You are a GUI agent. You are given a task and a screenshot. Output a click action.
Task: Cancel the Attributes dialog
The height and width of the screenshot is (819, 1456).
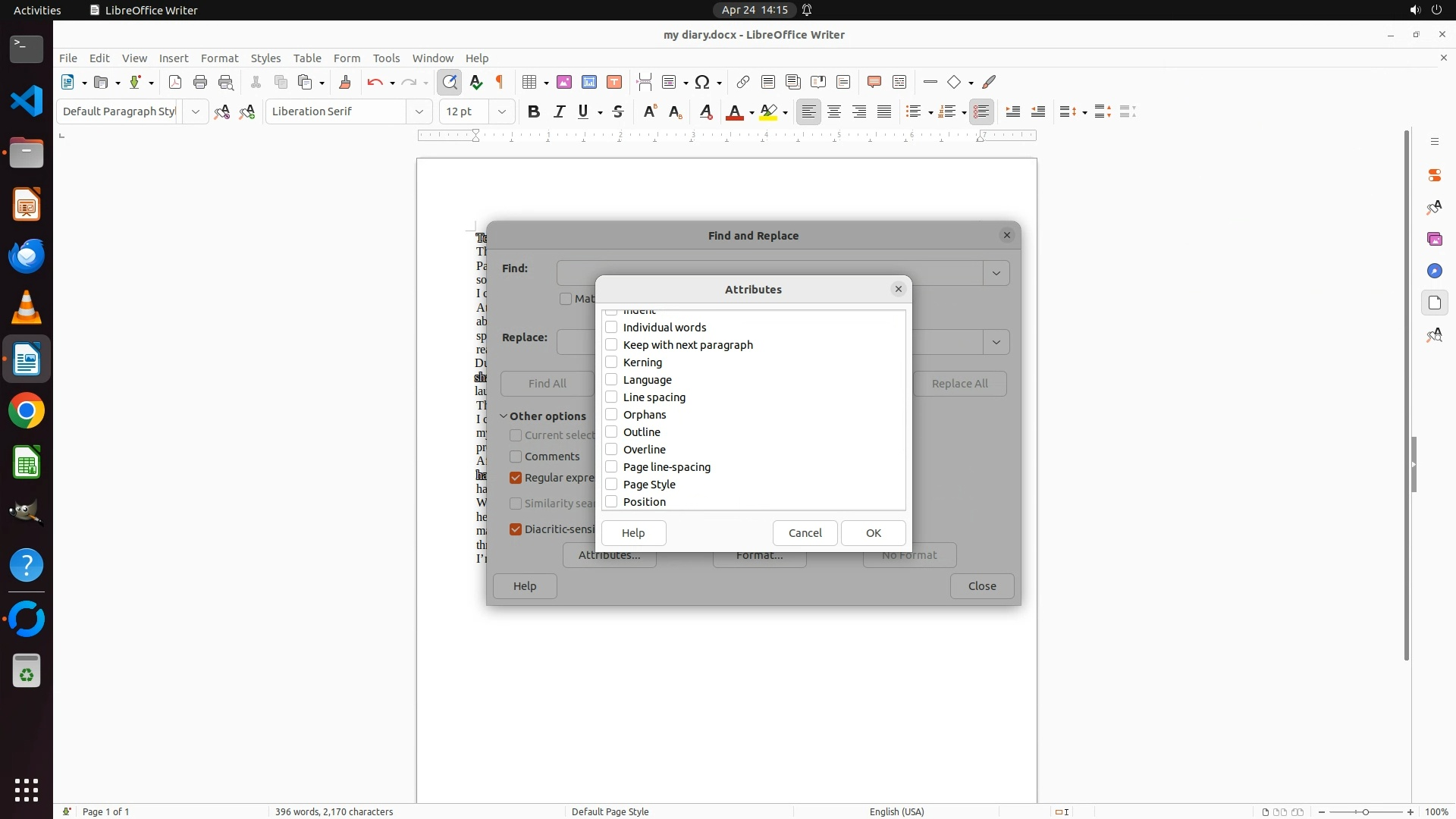point(805,533)
